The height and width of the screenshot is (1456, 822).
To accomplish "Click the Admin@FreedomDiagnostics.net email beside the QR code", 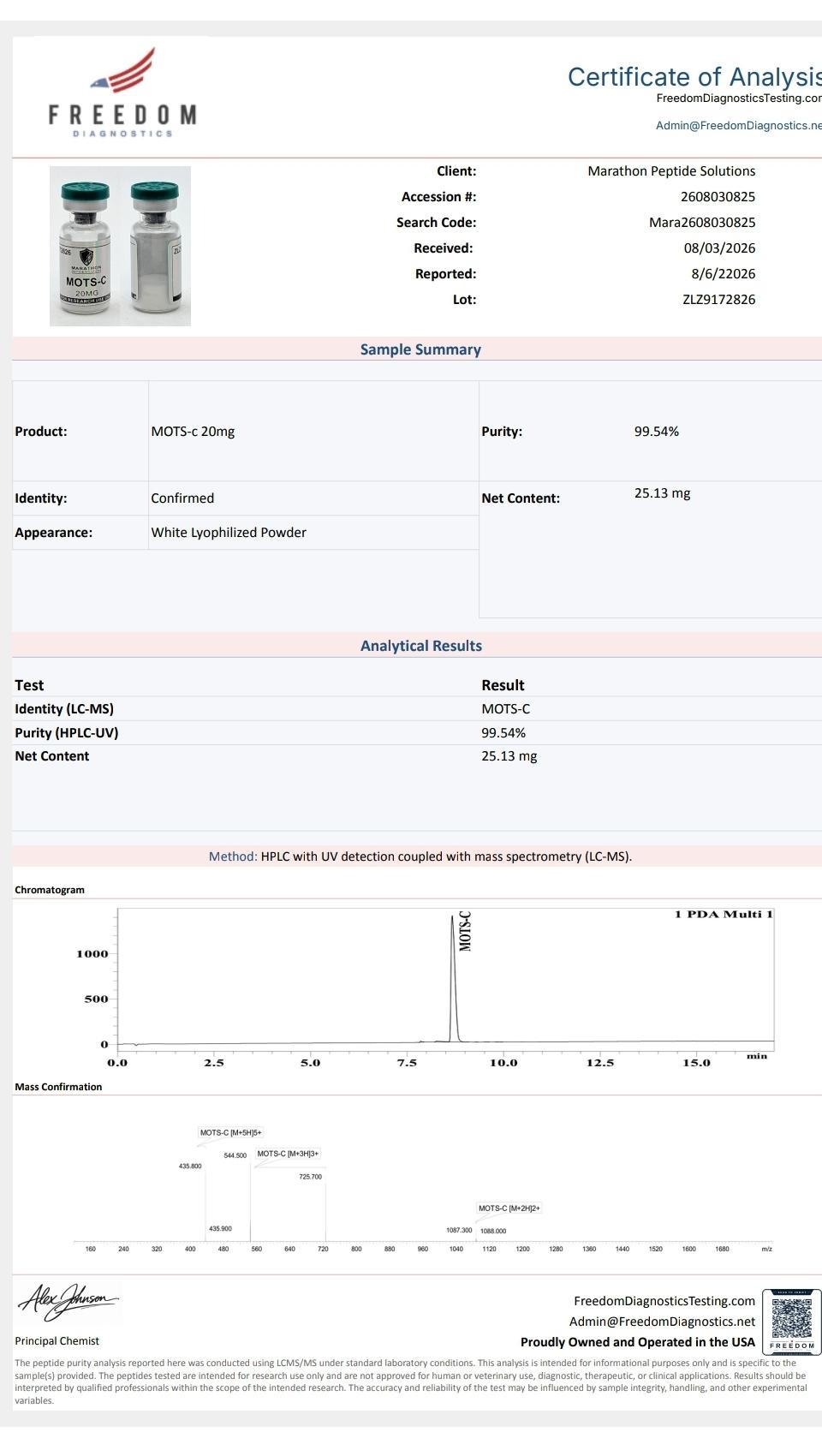I will pyautogui.click(x=662, y=1322).
